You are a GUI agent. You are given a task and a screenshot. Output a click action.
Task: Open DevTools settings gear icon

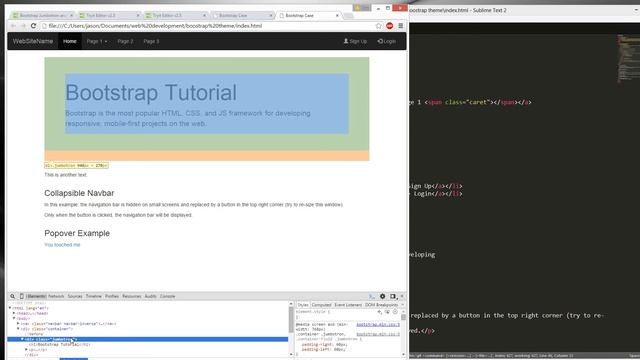[x=382, y=296]
